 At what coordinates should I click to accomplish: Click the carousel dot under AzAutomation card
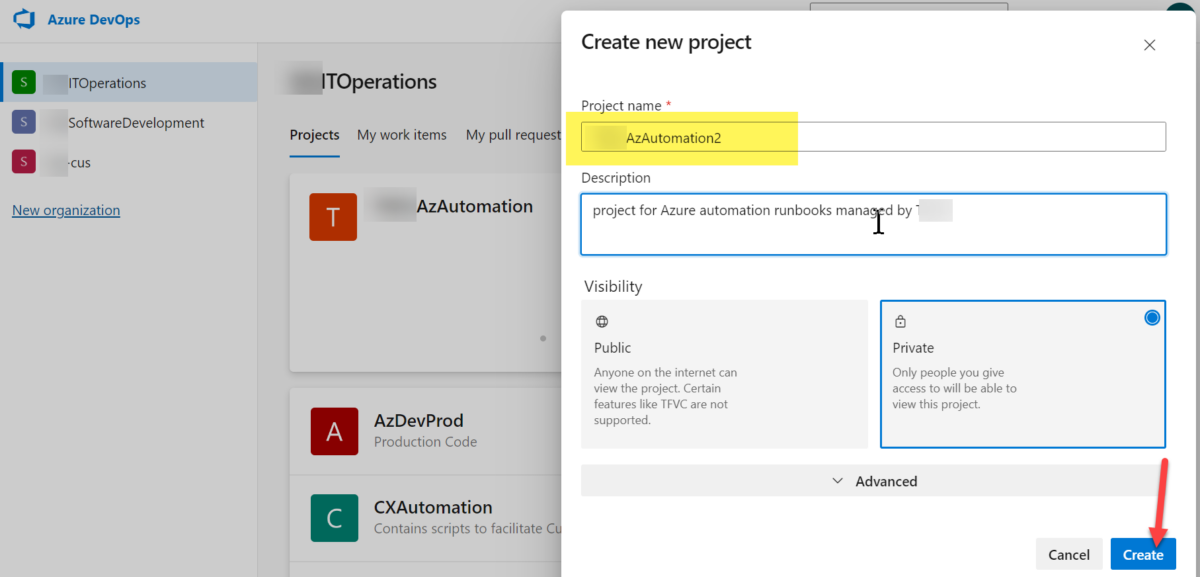click(x=543, y=338)
